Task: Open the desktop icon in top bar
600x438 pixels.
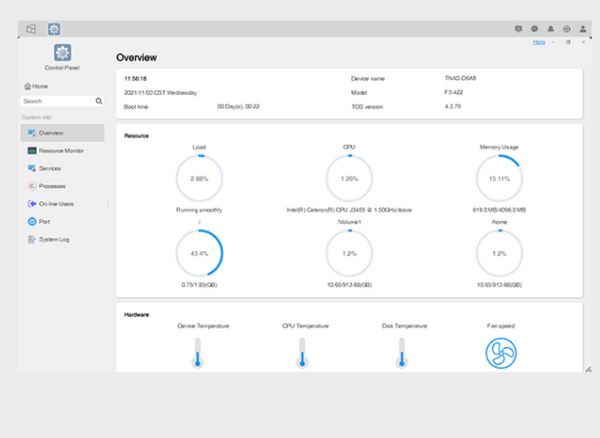Action: click(31, 29)
